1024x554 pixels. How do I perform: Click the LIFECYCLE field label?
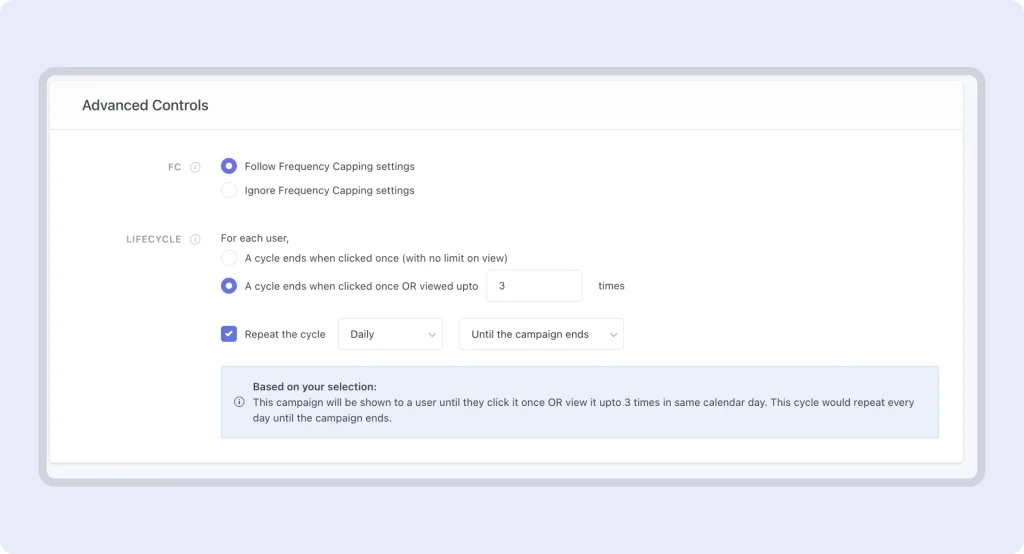(x=153, y=240)
